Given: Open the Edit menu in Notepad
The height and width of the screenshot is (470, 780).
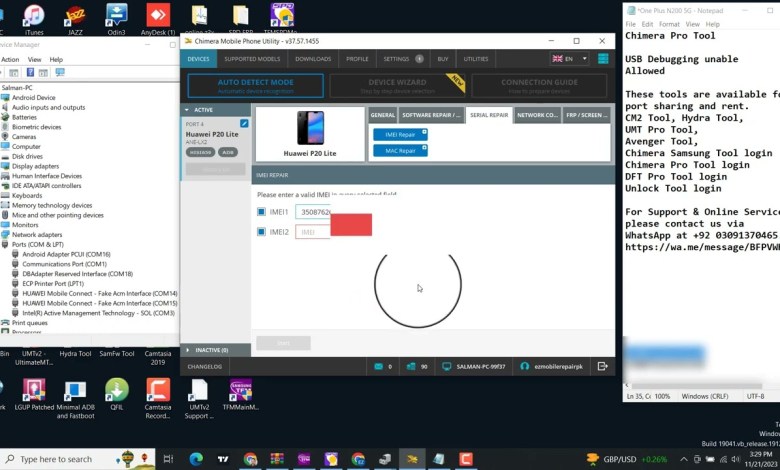Looking at the screenshot, I should click(x=647, y=24).
